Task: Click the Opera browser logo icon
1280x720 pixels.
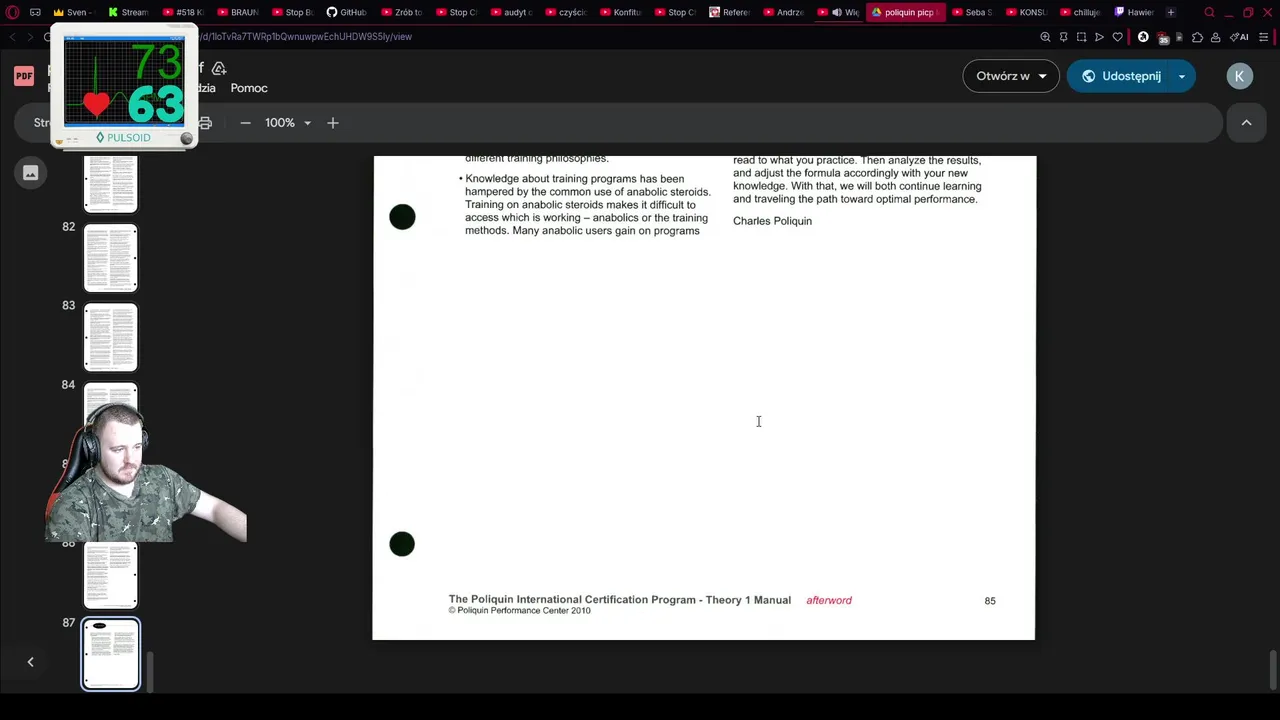Action: click(x=12, y=12)
